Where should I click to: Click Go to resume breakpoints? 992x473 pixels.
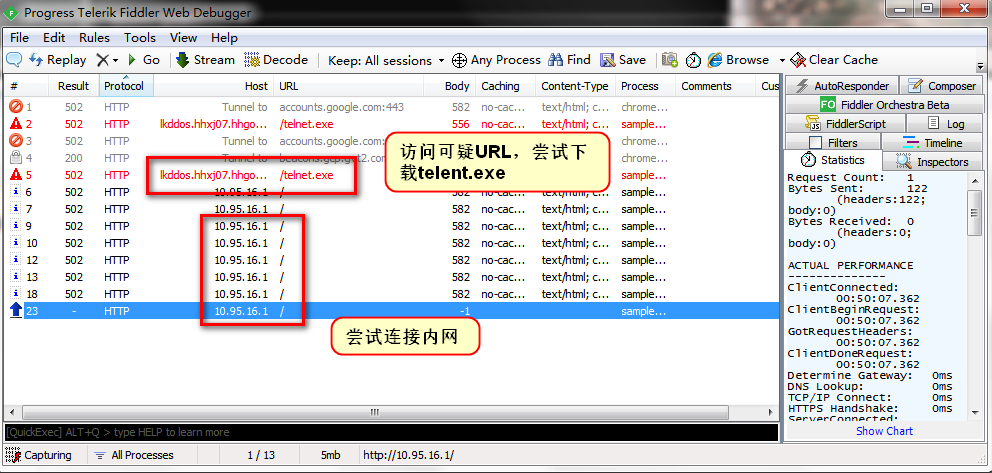144,60
